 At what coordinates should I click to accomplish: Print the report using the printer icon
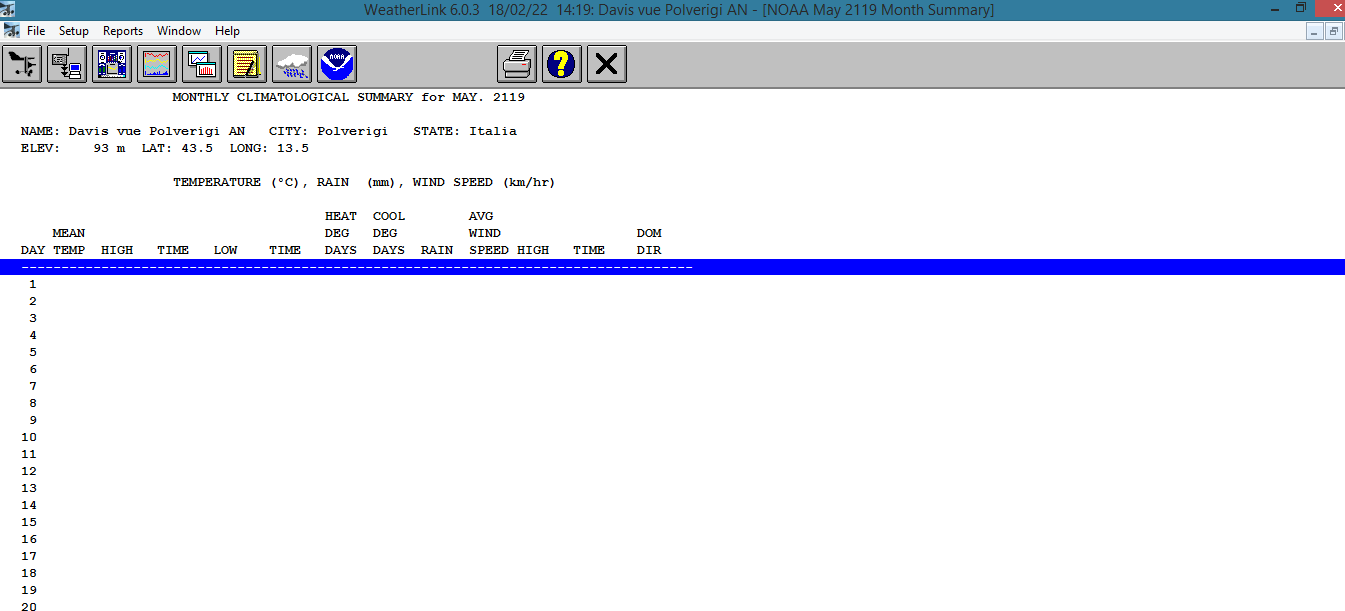pyautogui.click(x=517, y=66)
